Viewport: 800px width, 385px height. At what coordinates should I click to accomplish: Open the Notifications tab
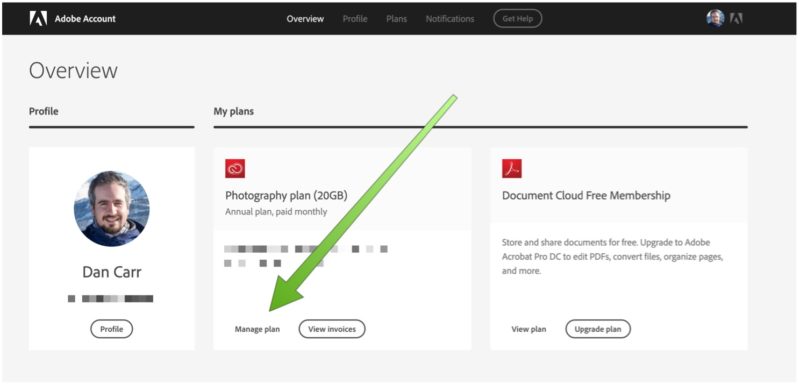click(450, 19)
